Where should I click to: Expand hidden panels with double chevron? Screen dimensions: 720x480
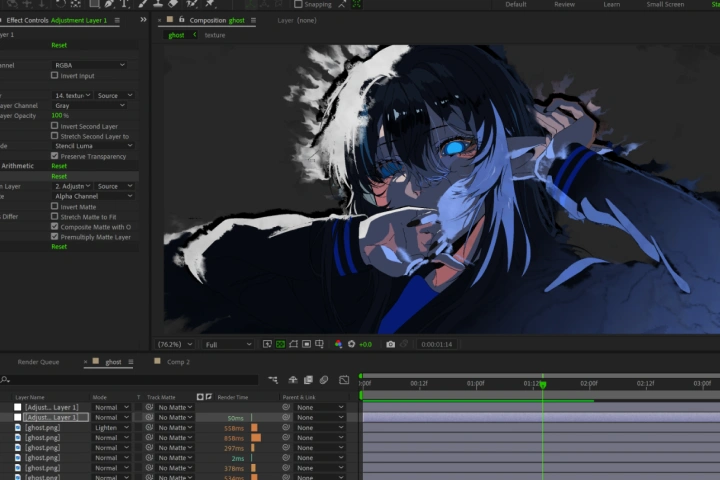pyautogui.click(x=143, y=20)
